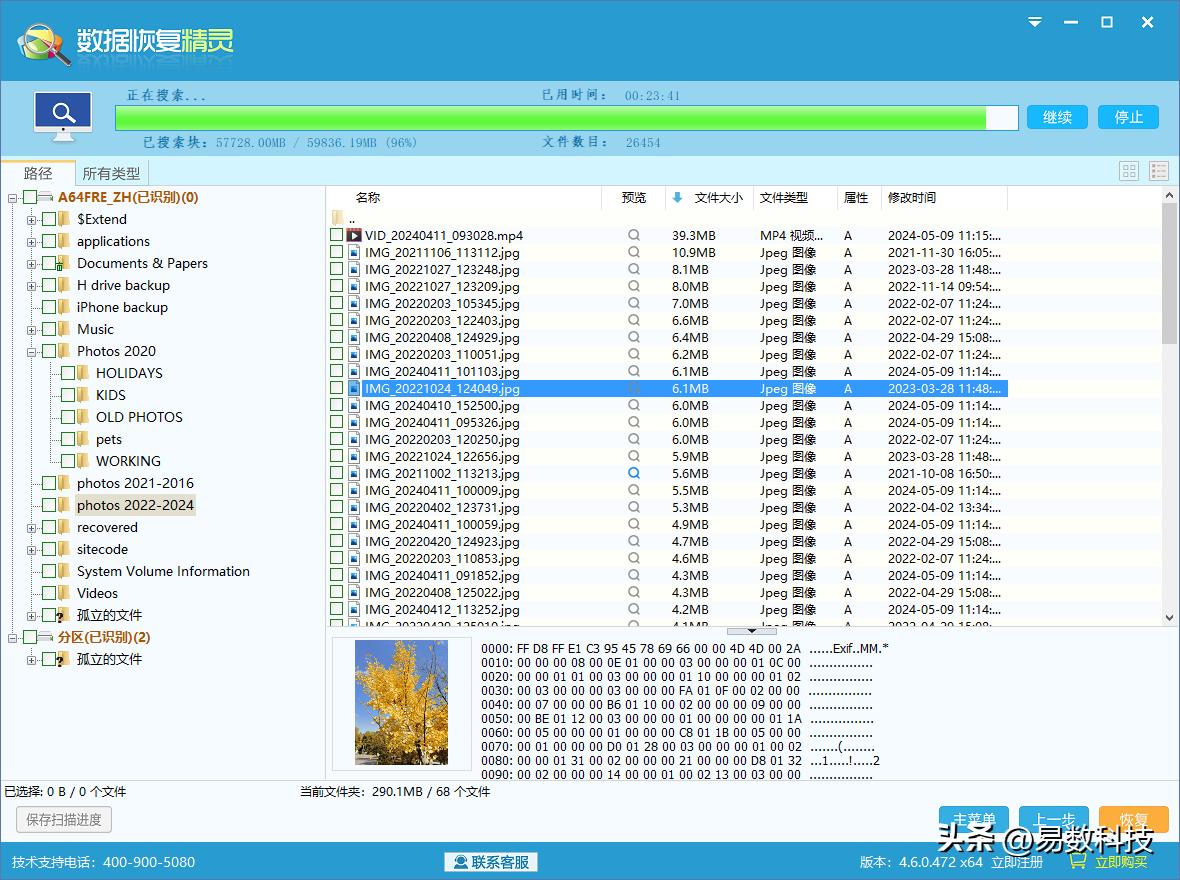Click the video file icon of VID_20240411_093028.mp4
The image size is (1180, 880).
[x=354, y=235]
